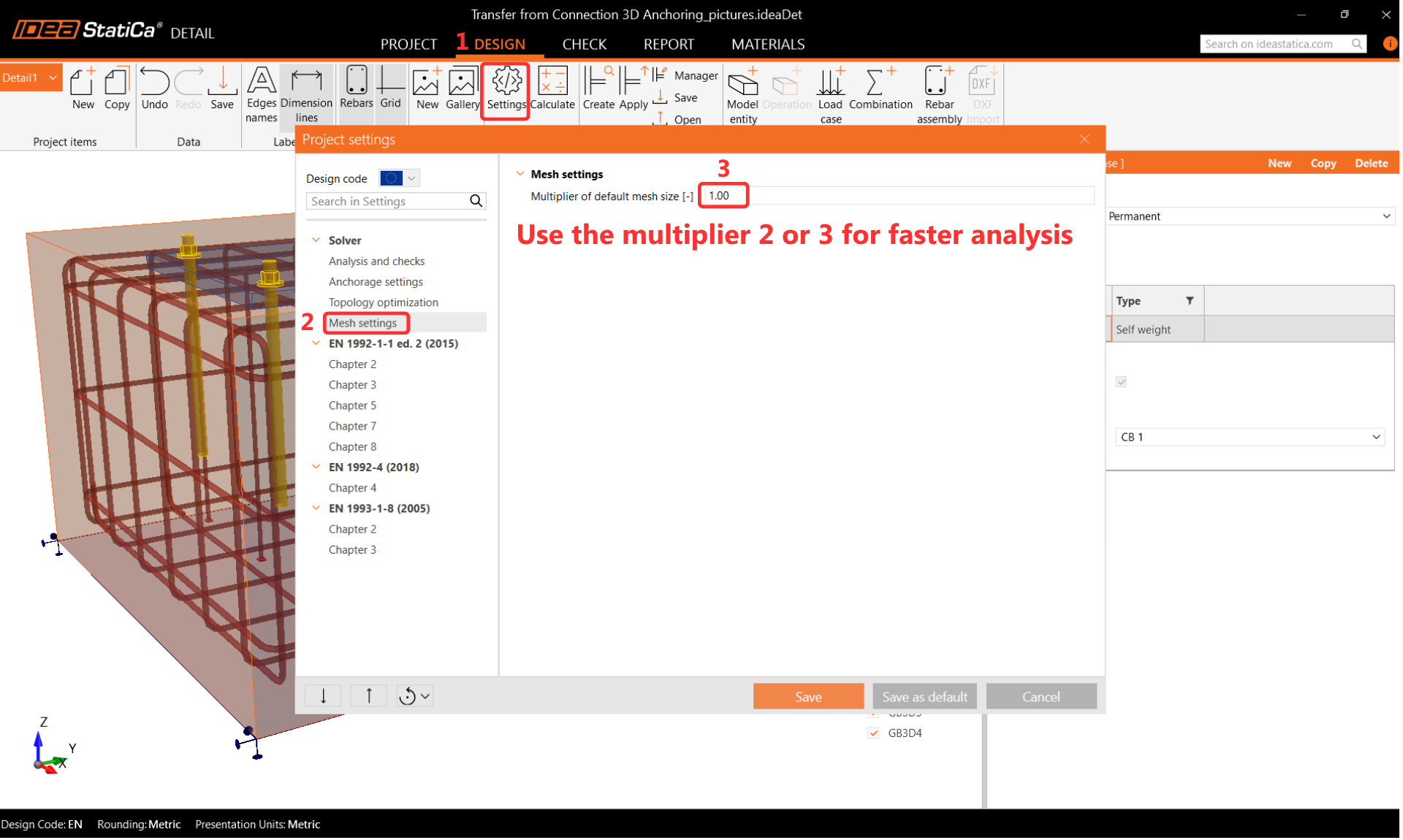Switch to the CHECK tab
This screenshot has width=1403, height=840.
coord(585,44)
